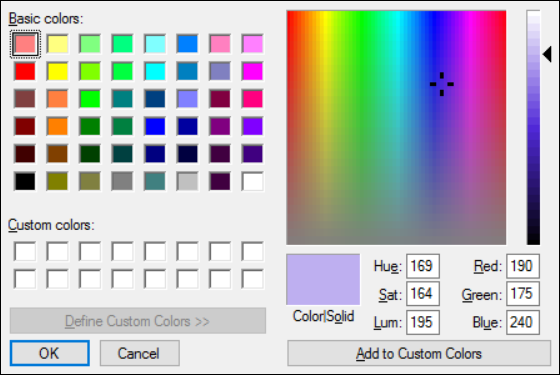Choose the dark maroon-red swatch in the fourth row
560x375 pixels.
click(25, 126)
